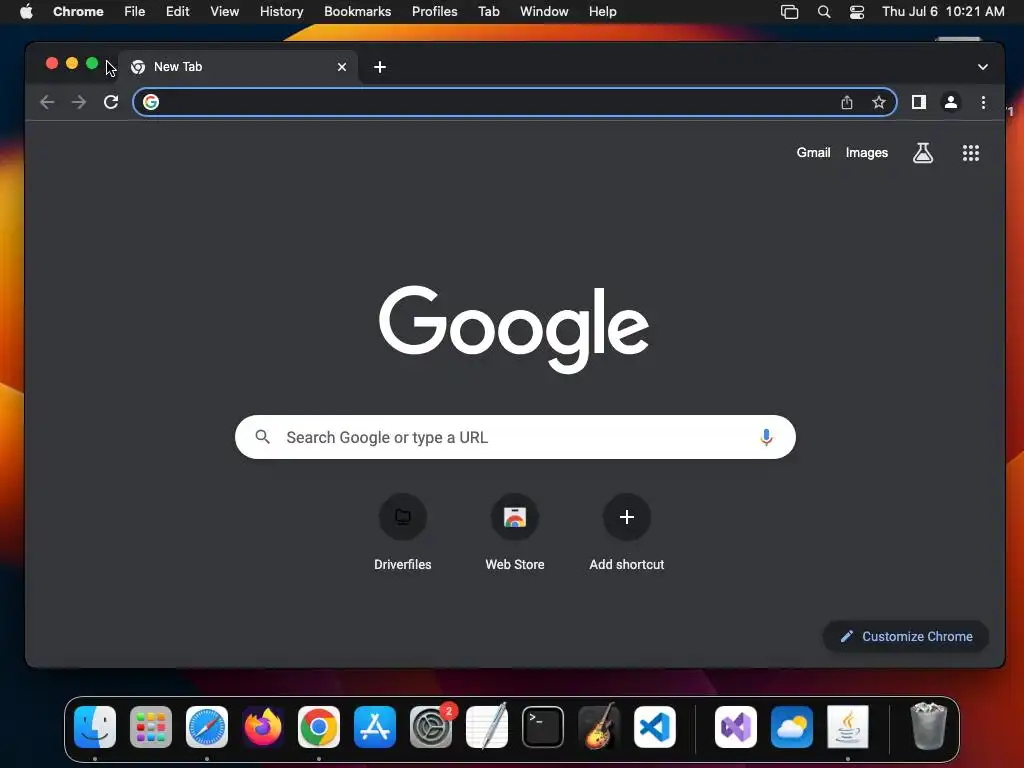Screen dimensions: 1024x768
Task: Open the Tab menu
Action: coord(488,11)
